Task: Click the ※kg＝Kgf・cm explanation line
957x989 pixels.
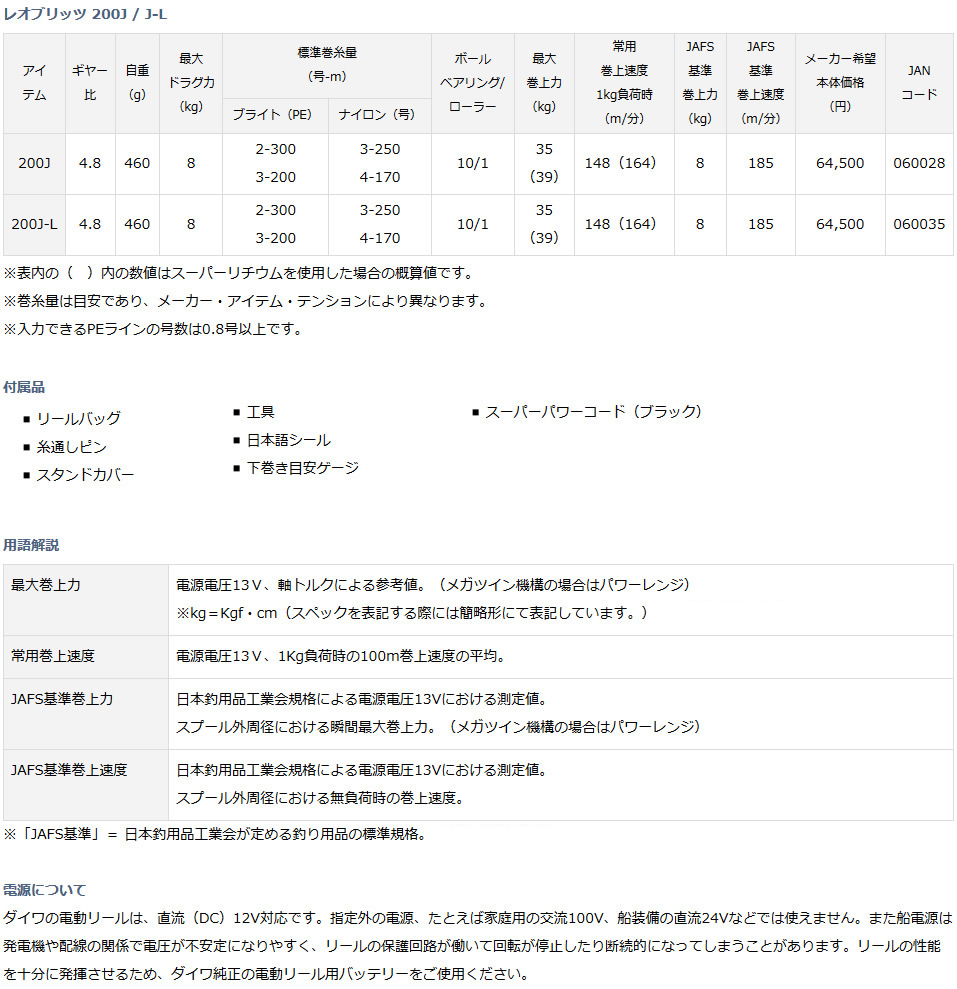Action: point(412,613)
